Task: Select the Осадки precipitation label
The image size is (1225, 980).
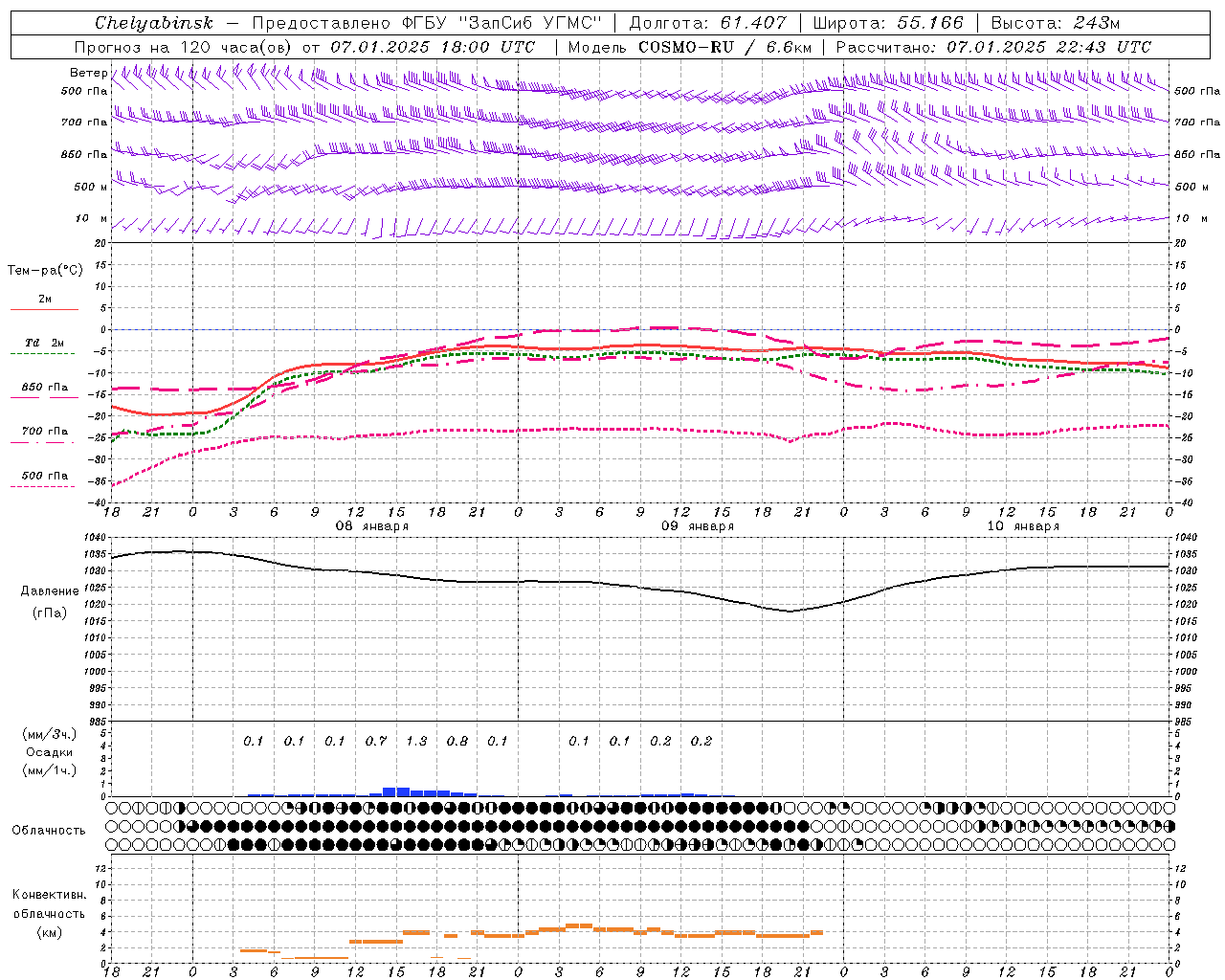Action: 50,752
